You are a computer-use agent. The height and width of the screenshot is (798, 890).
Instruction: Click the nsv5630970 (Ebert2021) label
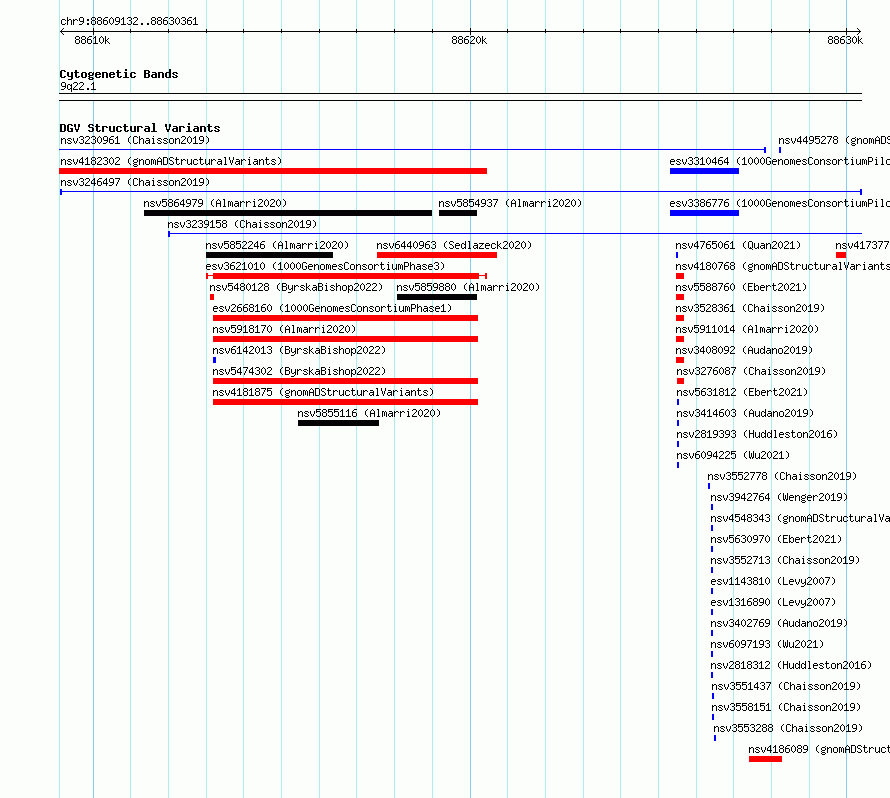(x=776, y=539)
